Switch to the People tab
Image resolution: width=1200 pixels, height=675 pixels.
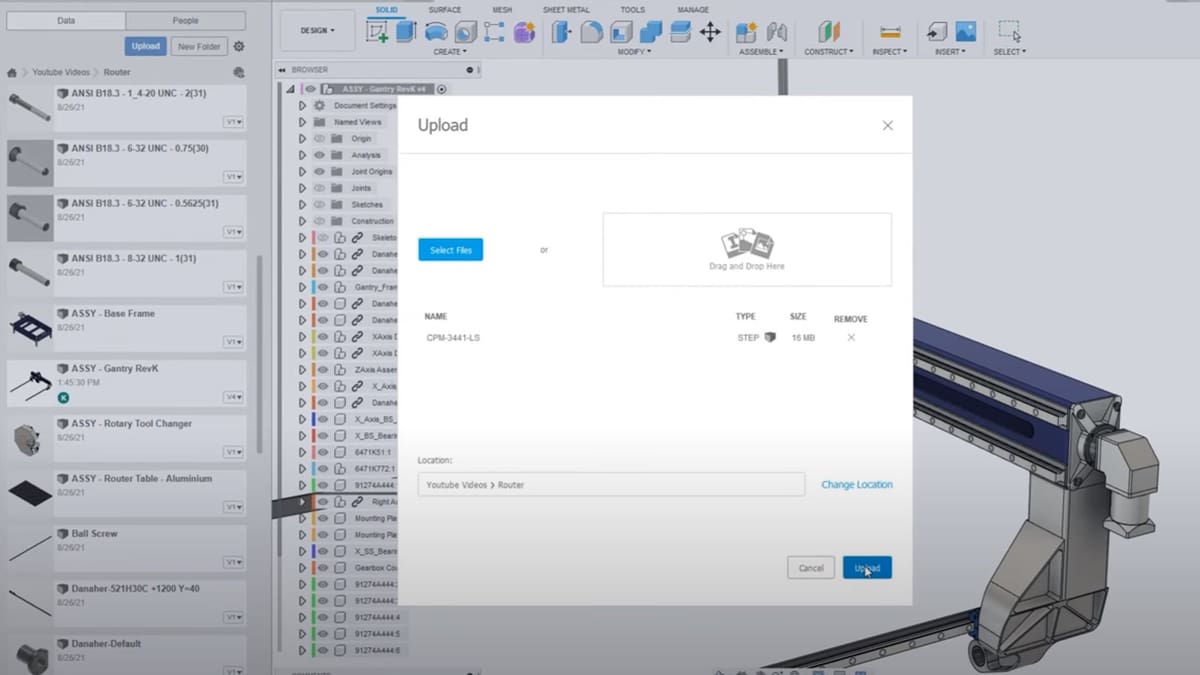[x=185, y=20]
